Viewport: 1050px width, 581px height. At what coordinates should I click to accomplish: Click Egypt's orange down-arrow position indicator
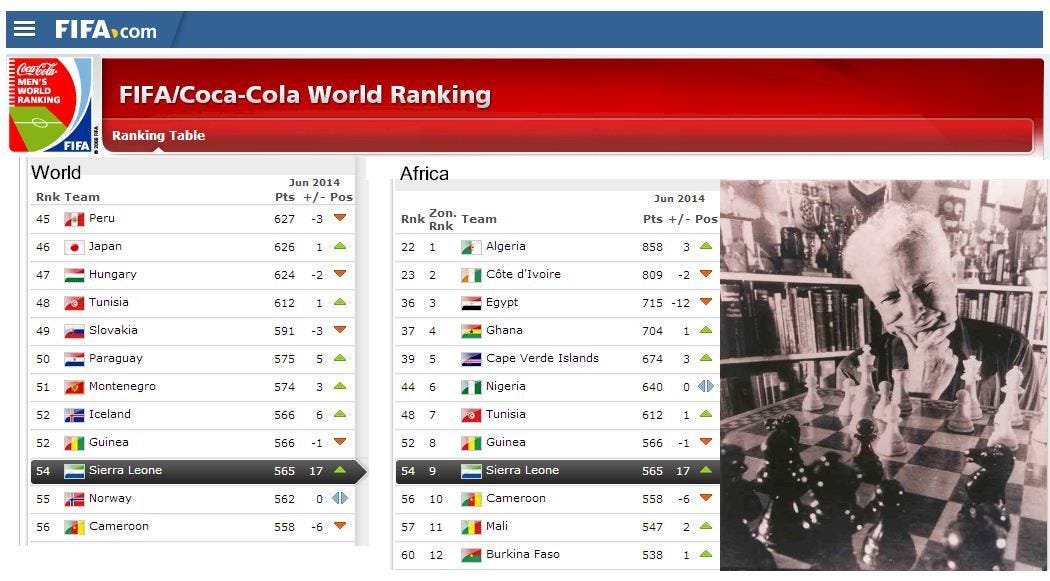(x=706, y=302)
